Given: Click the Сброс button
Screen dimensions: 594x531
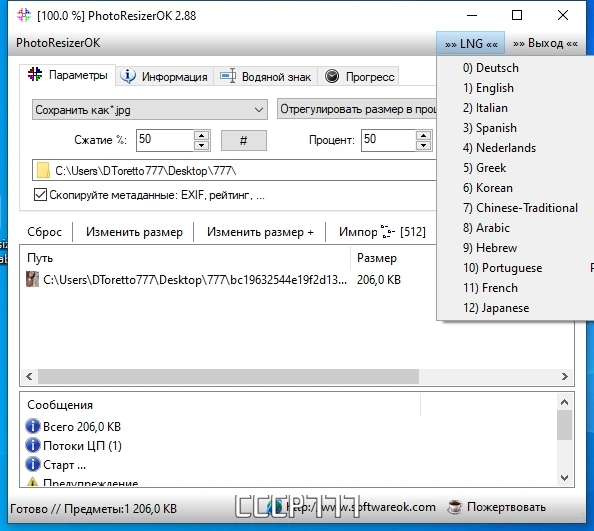Looking at the screenshot, I should (44, 232).
